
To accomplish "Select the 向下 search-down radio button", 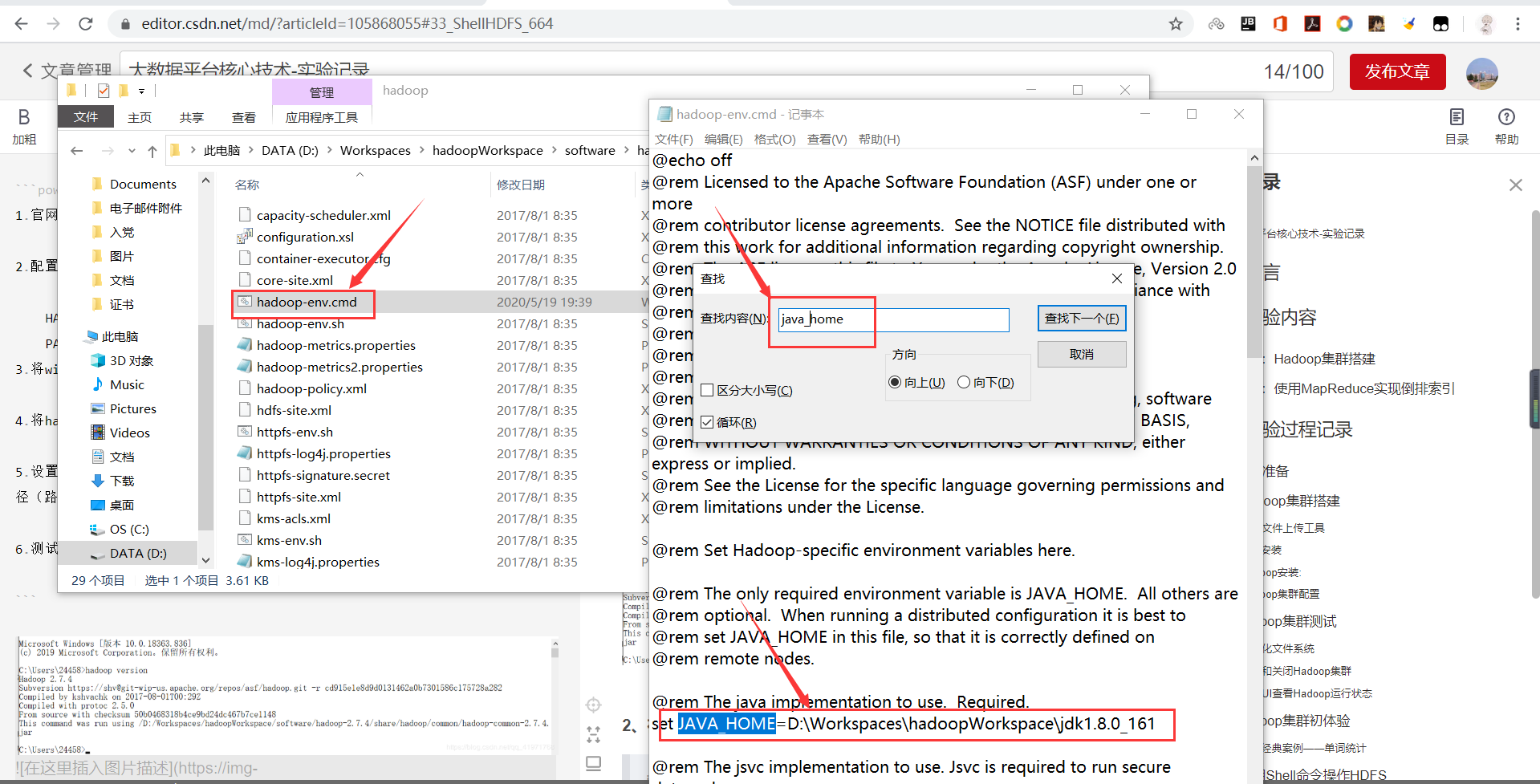I will [x=964, y=382].
